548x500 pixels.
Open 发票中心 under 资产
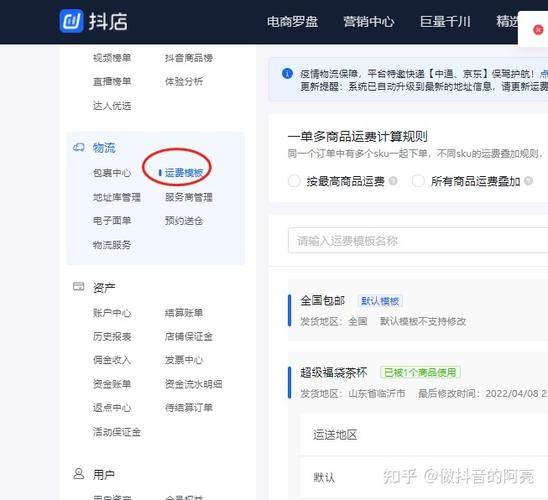(x=184, y=360)
